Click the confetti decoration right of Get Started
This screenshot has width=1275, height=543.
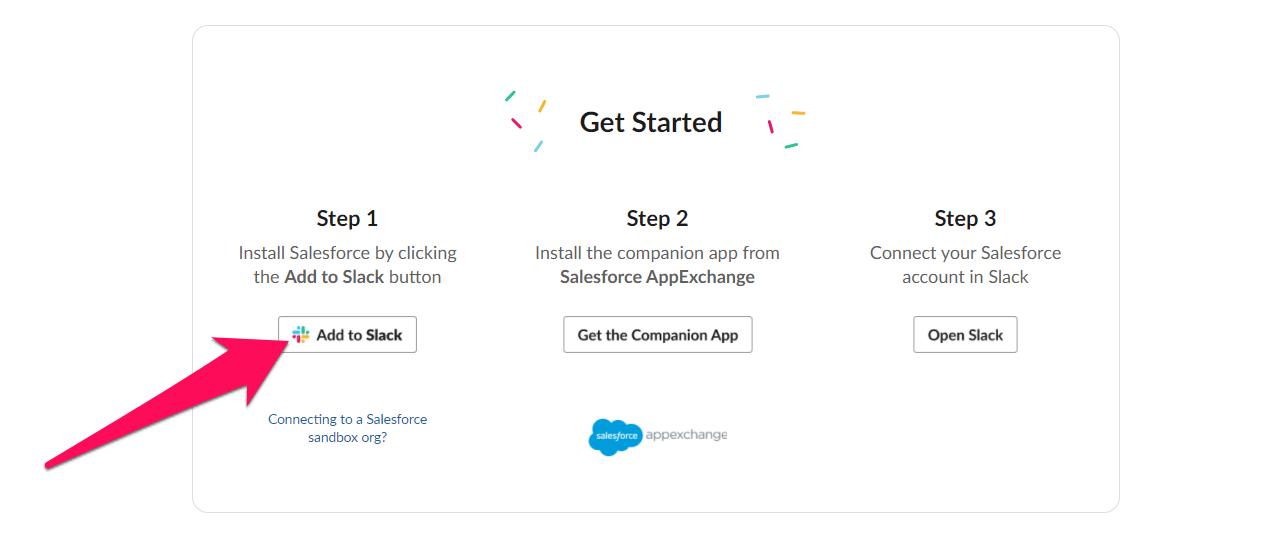tap(781, 122)
